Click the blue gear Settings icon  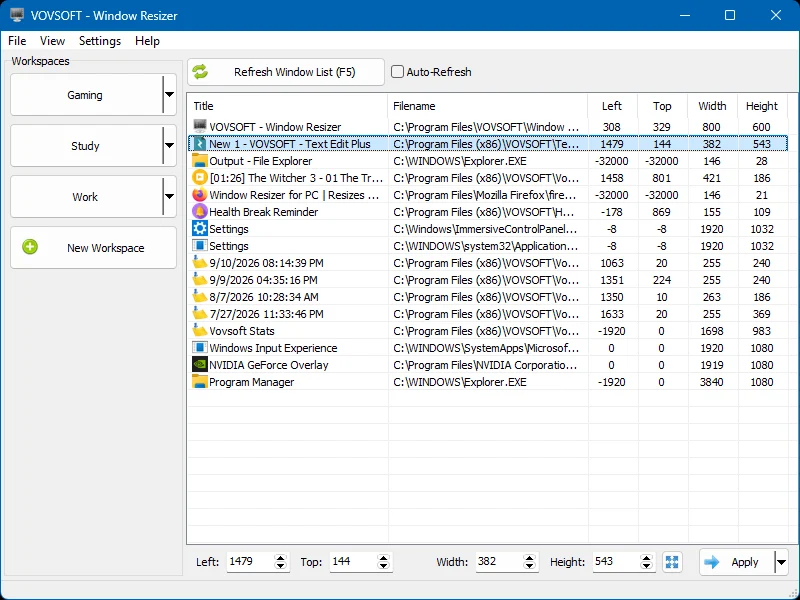click(x=199, y=229)
